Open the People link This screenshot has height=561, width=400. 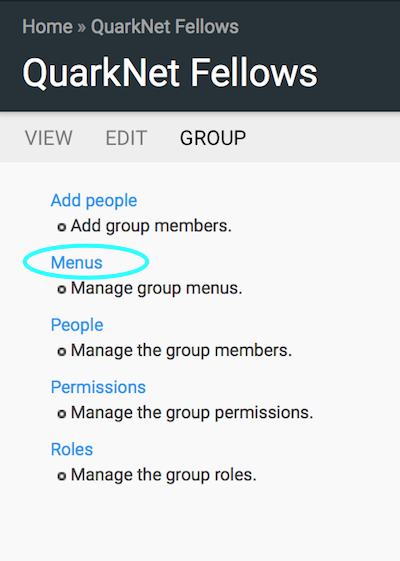tap(77, 325)
